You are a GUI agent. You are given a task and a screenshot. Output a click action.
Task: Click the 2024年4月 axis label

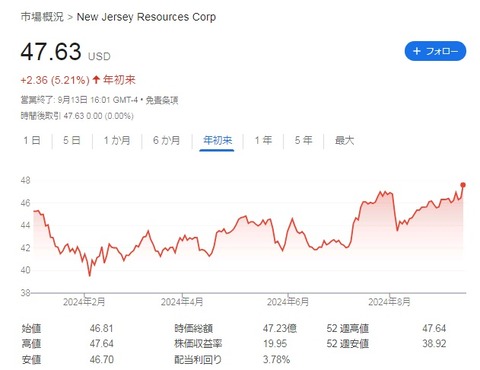(182, 302)
